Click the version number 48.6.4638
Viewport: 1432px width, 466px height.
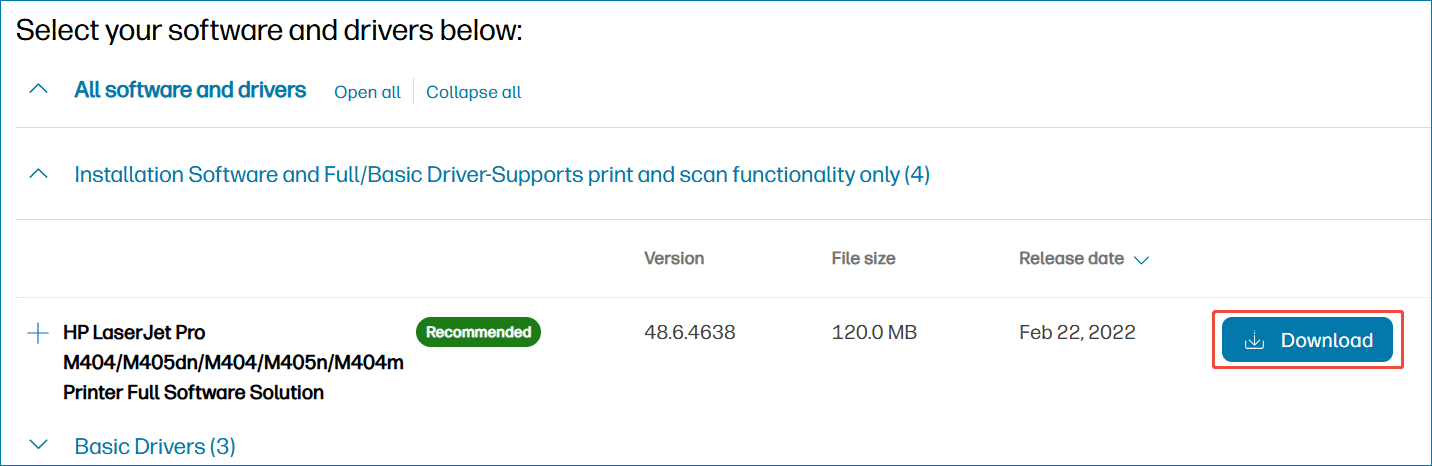pos(690,332)
